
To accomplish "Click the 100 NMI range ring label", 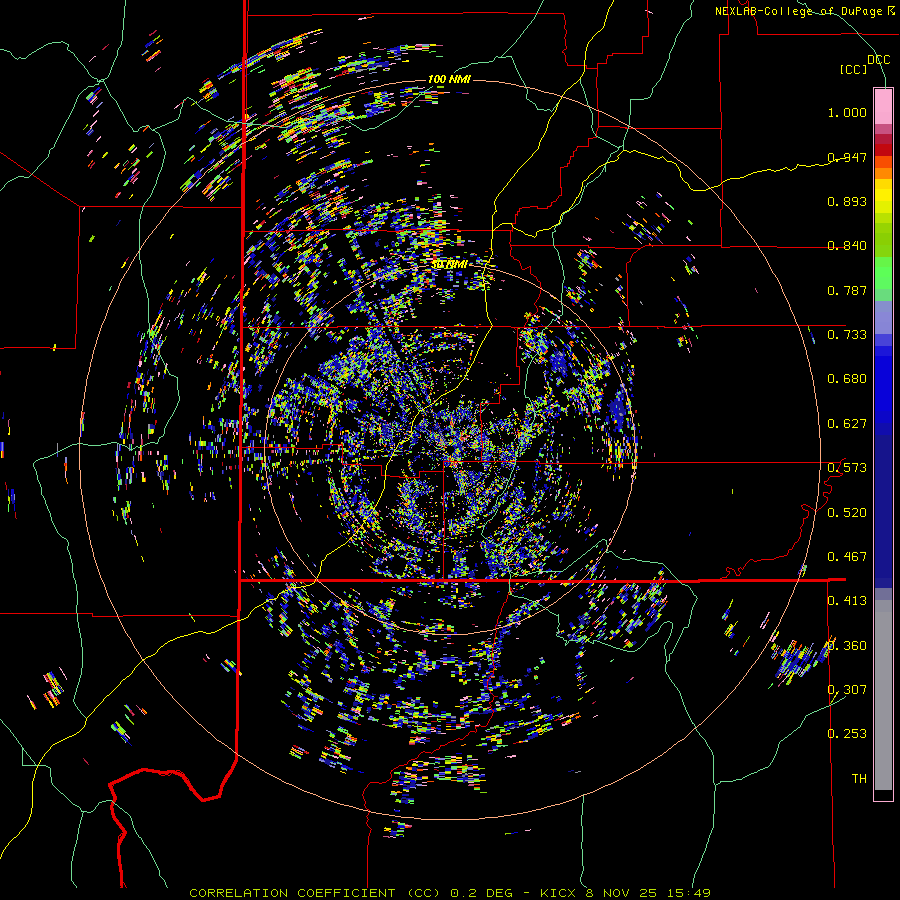I will click(449, 79).
